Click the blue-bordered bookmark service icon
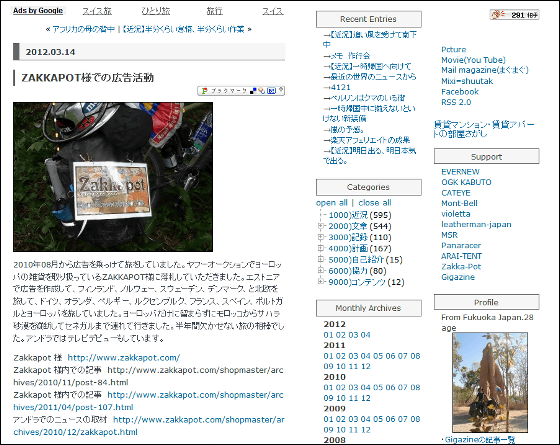The height and width of the screenshot is (445, 560). pyautogui.click(x=271, y=91)
